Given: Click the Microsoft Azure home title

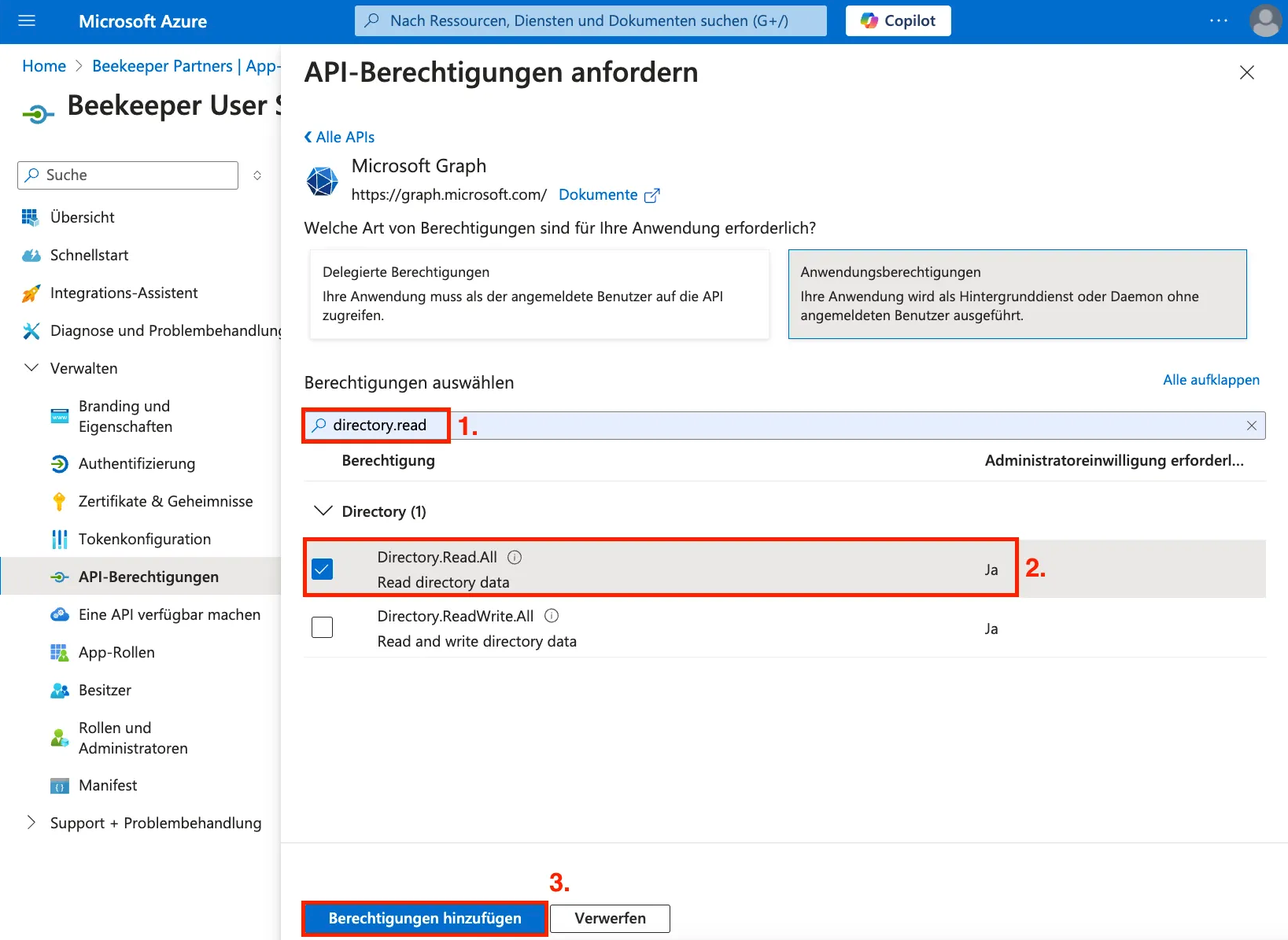Looking at the screenshot, I should [x=142, y=21].
